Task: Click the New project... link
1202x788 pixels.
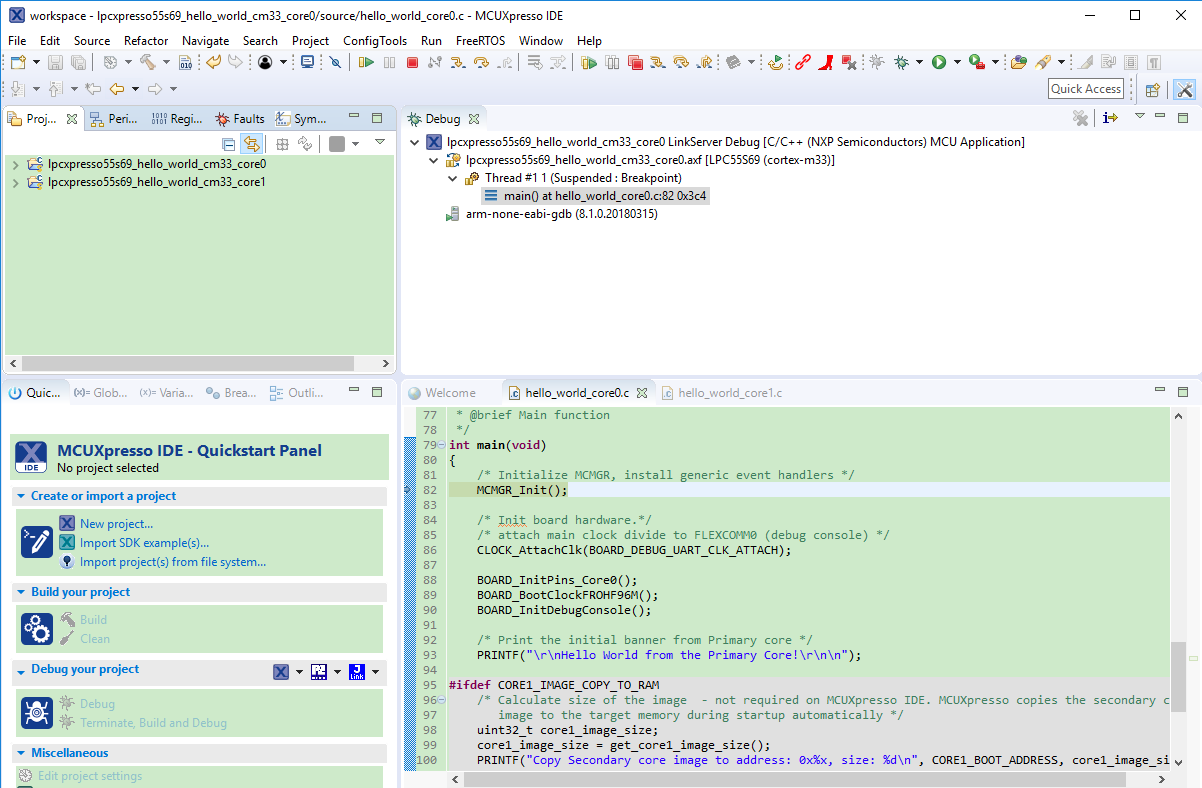Action: tap(116, 523)
